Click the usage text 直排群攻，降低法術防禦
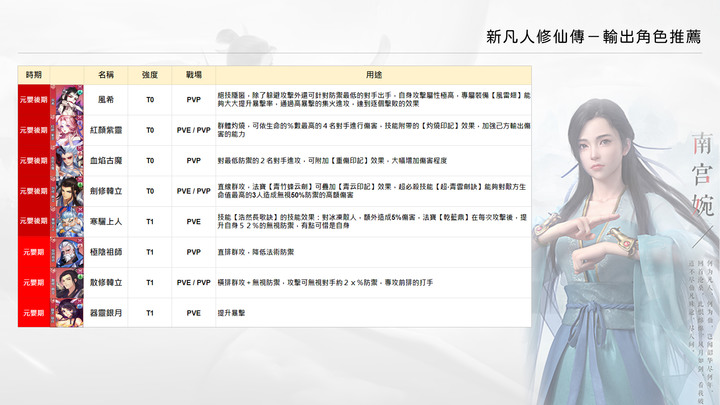 click(x=256, y=252)
